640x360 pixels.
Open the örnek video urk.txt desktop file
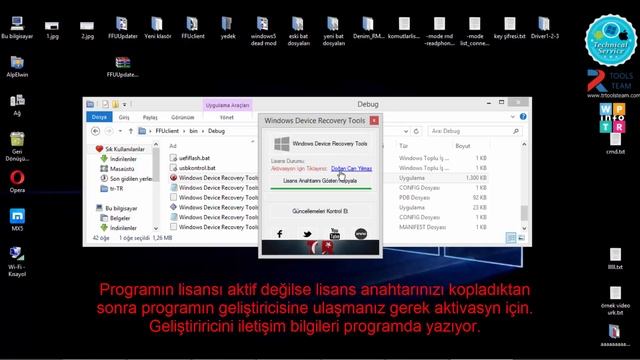(615, 301)
